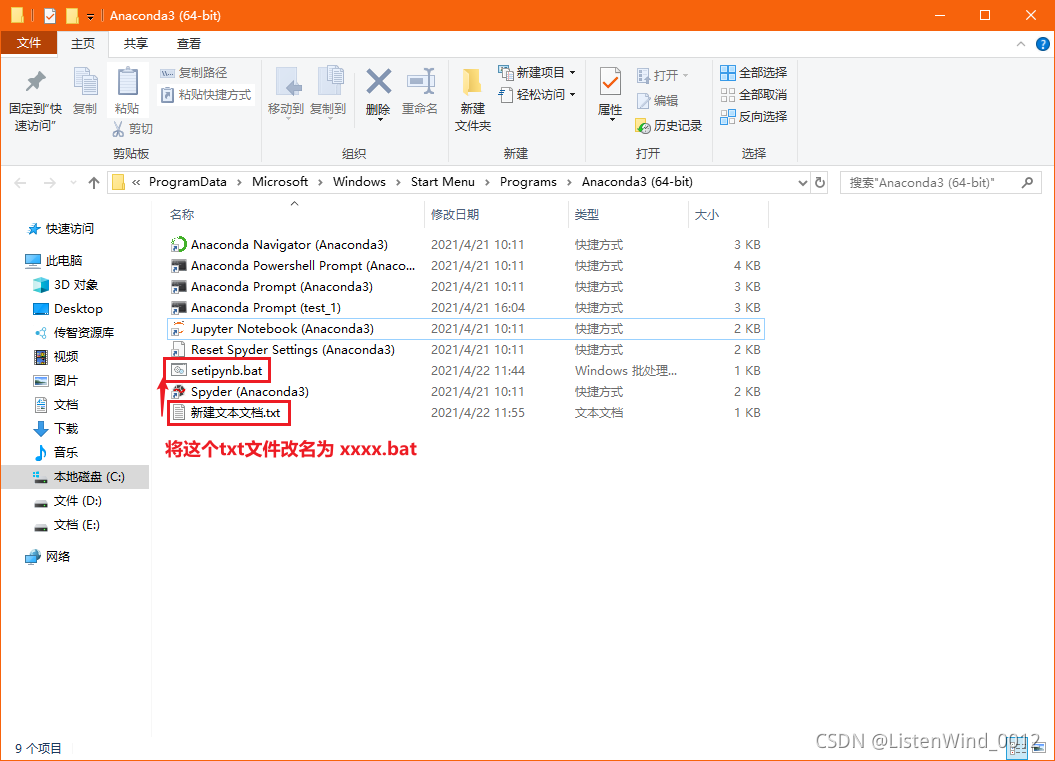Screen dimensions: 1055x761
Task: Click Copy Path (复制路径)
Action: coord(194,73)
